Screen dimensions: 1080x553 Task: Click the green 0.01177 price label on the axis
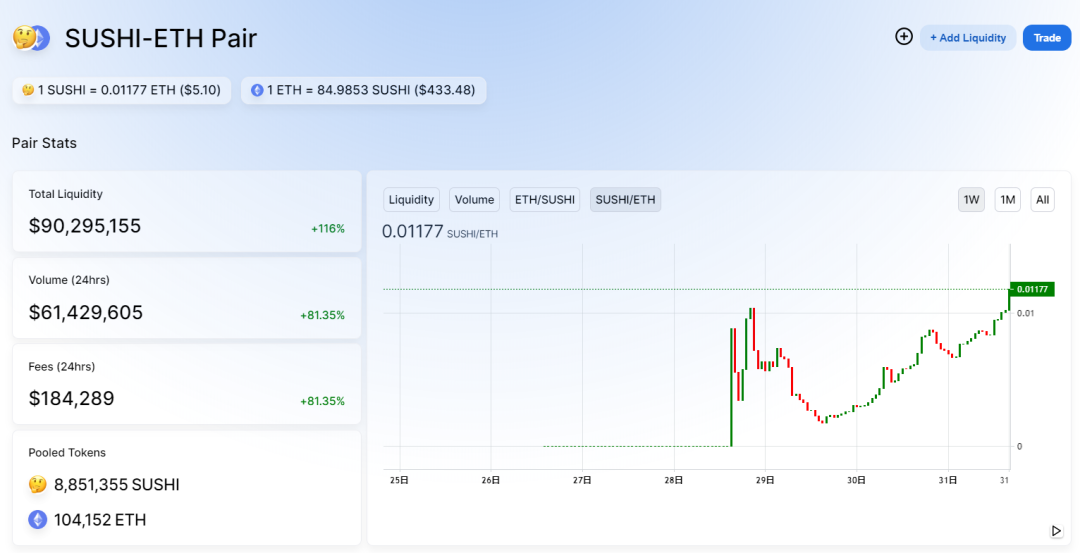(1032, 289)
